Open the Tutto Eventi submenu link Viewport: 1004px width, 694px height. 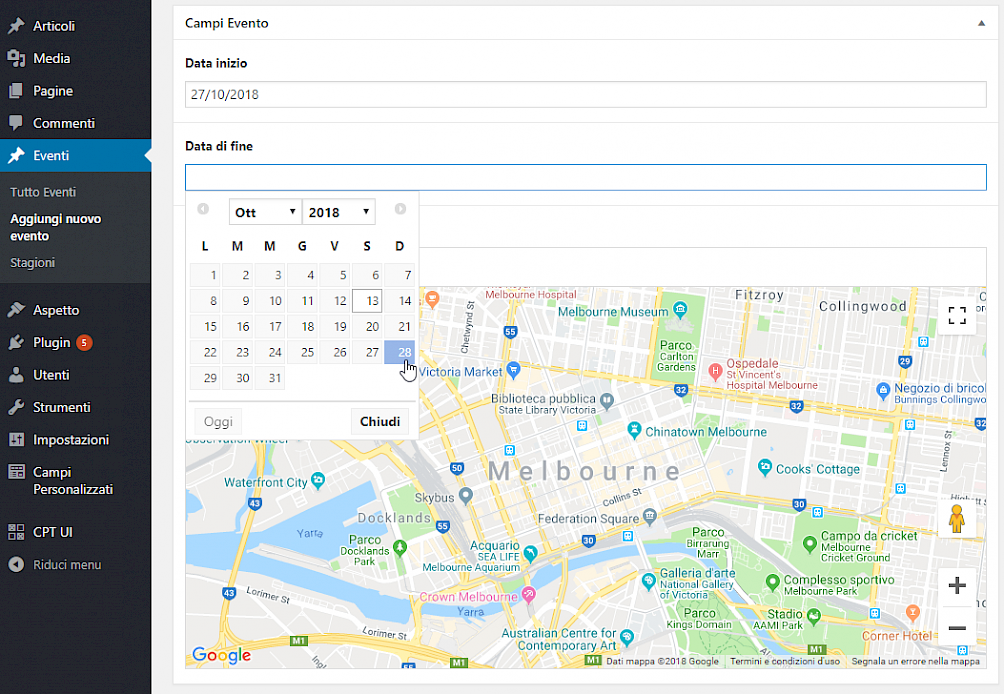pyautogui.click(x=43, y=192)
